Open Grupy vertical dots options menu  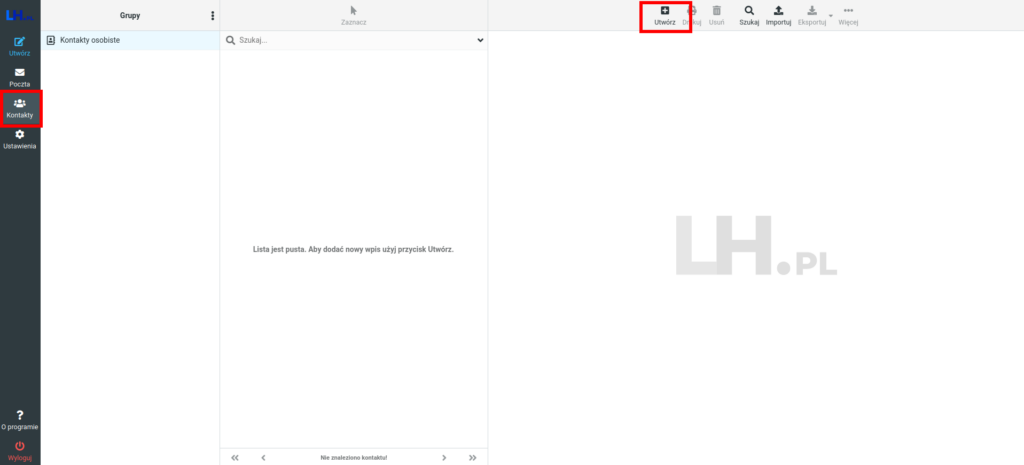point(212,16)
